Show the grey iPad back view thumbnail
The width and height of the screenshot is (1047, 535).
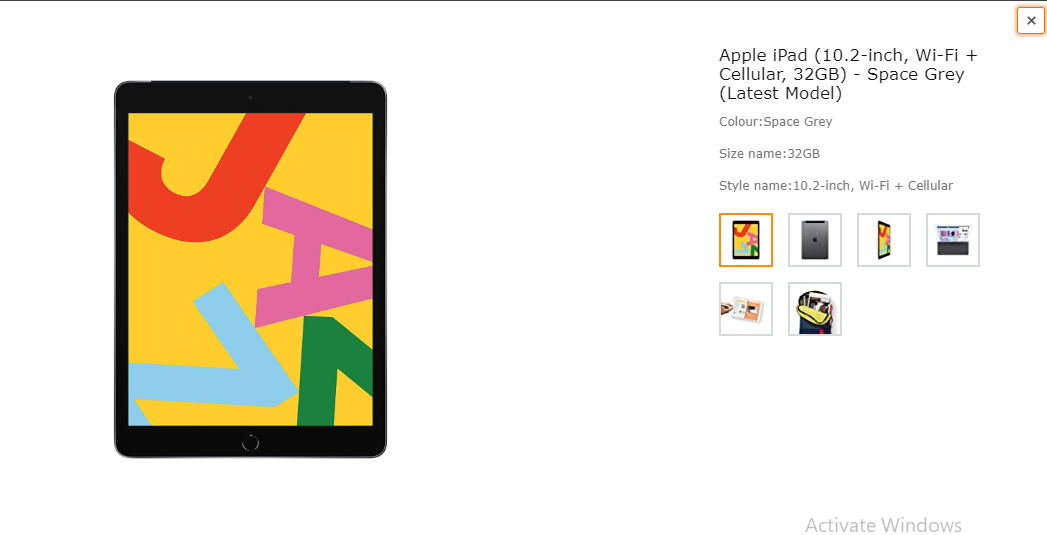coord(815,240)
